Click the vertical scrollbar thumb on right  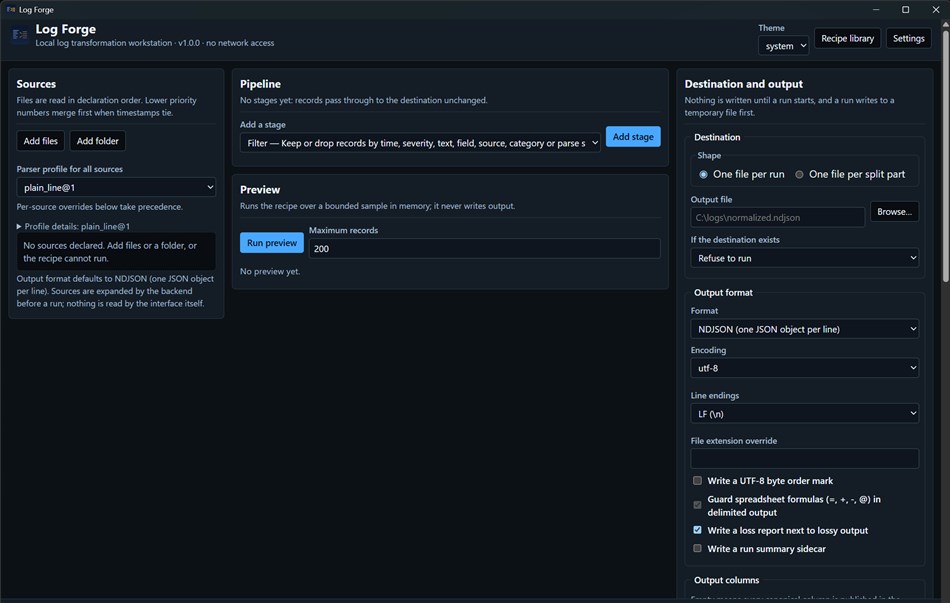[x=945, y=156]
